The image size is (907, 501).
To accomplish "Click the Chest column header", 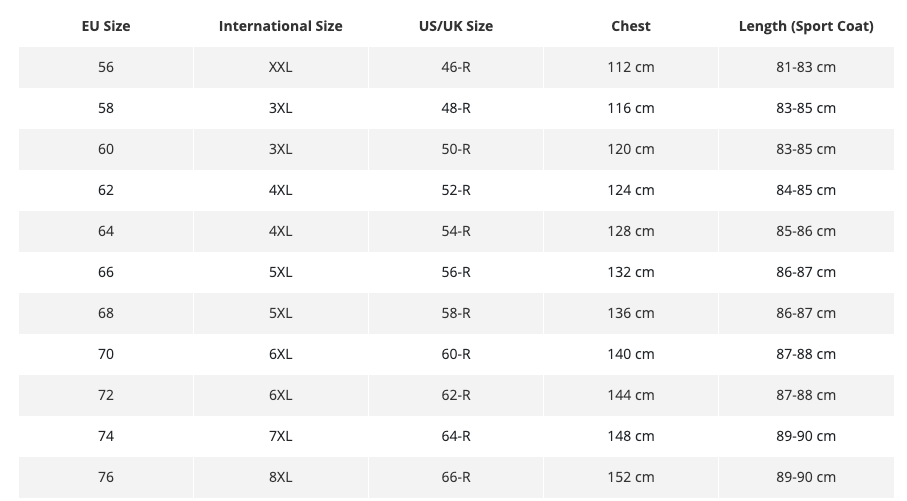I will (x=630, y=26).
